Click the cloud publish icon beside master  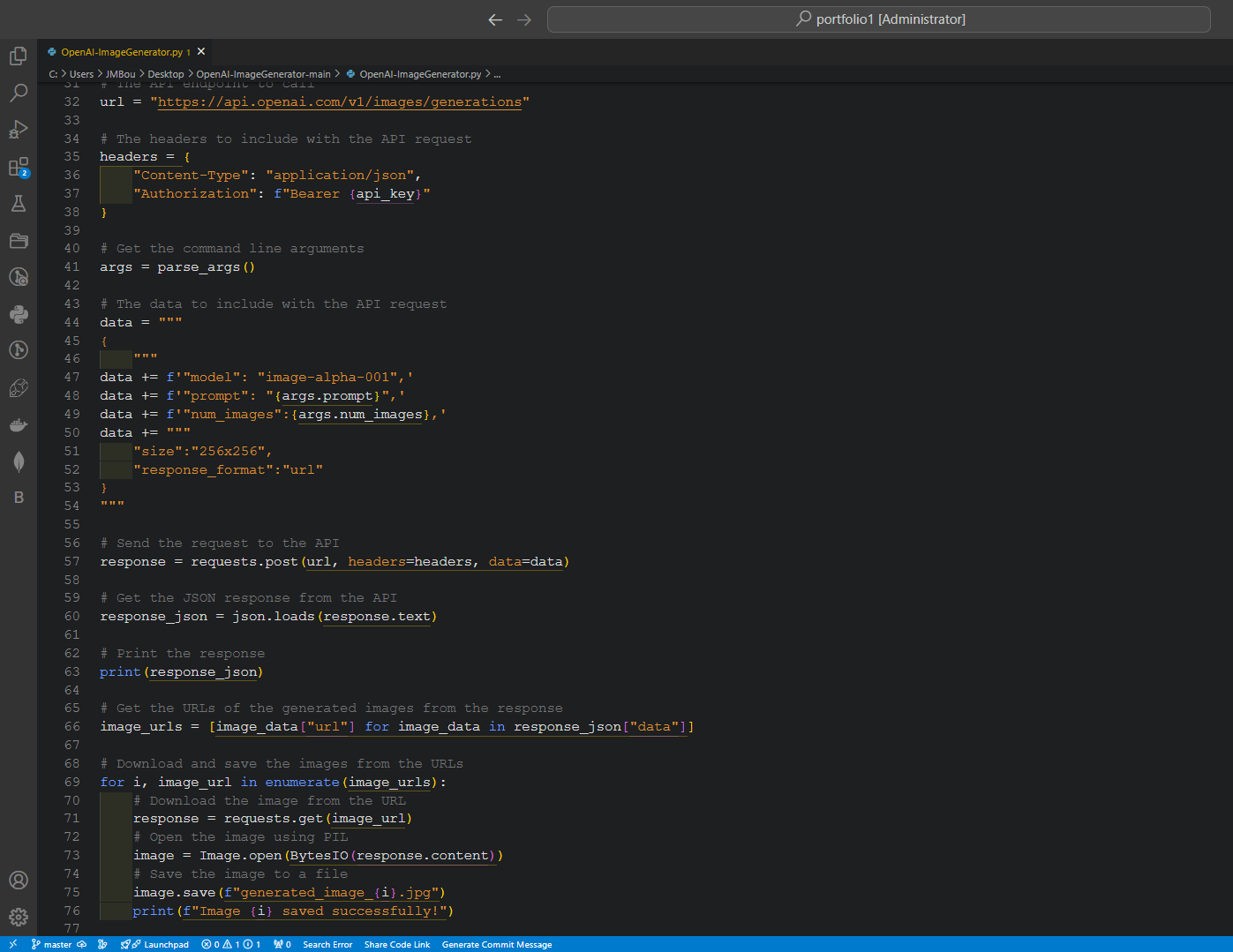click(82, 944)
